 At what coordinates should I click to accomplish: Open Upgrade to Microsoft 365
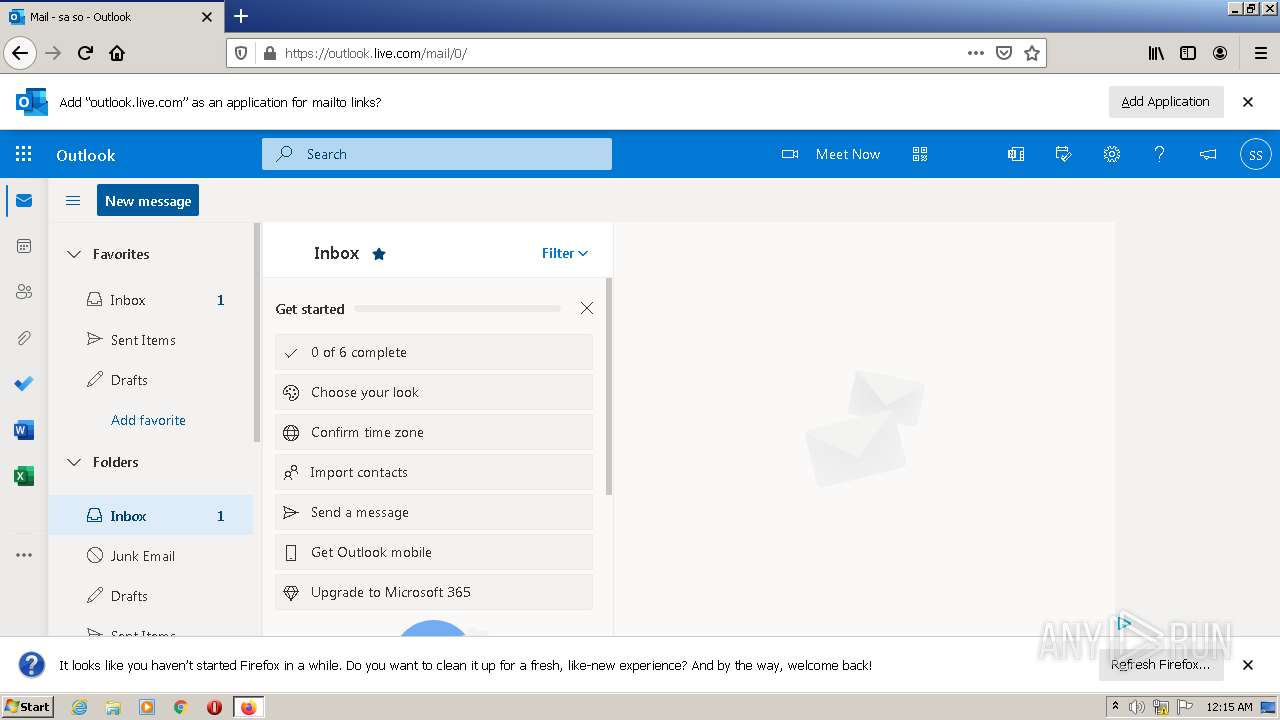(x=434, y=592)
